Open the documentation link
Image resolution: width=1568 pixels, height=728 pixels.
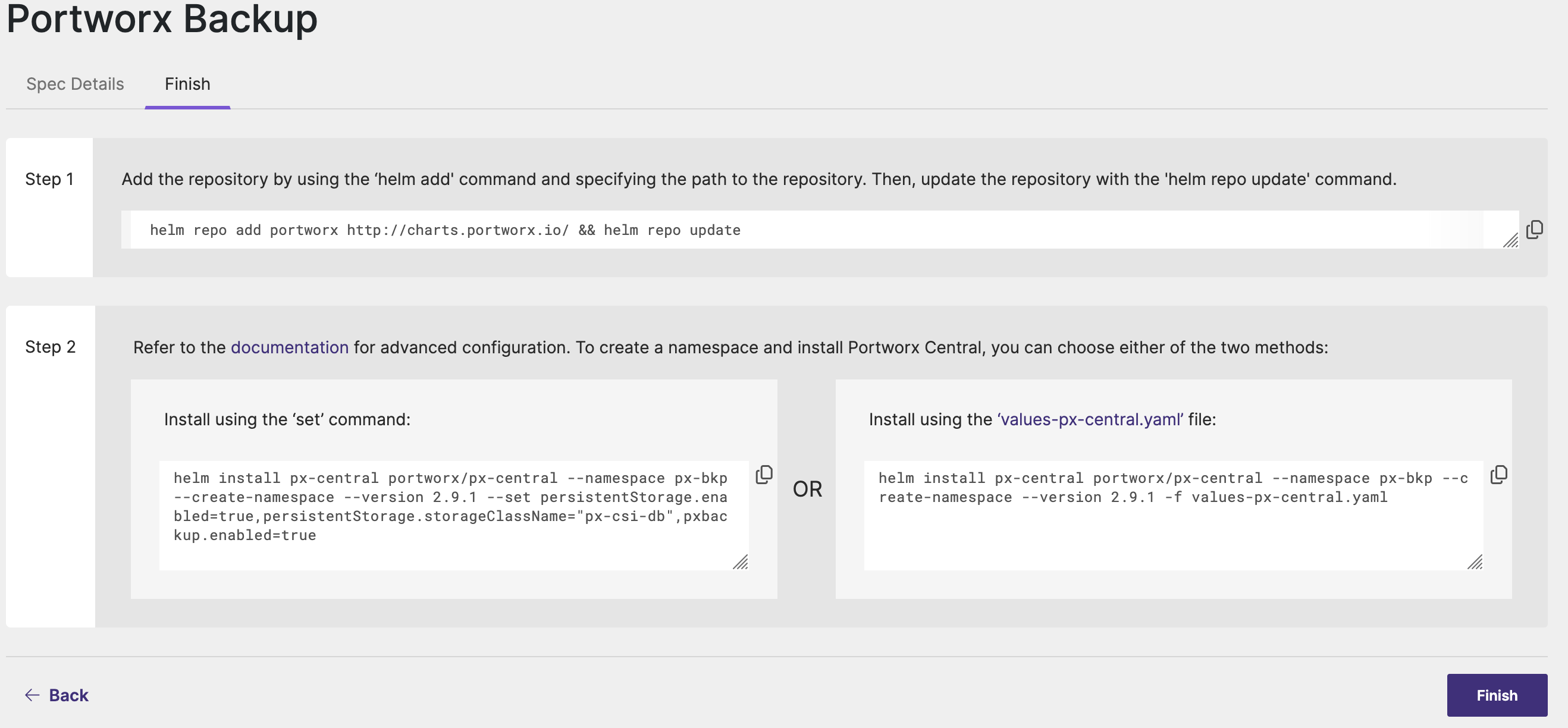point(289,347)
